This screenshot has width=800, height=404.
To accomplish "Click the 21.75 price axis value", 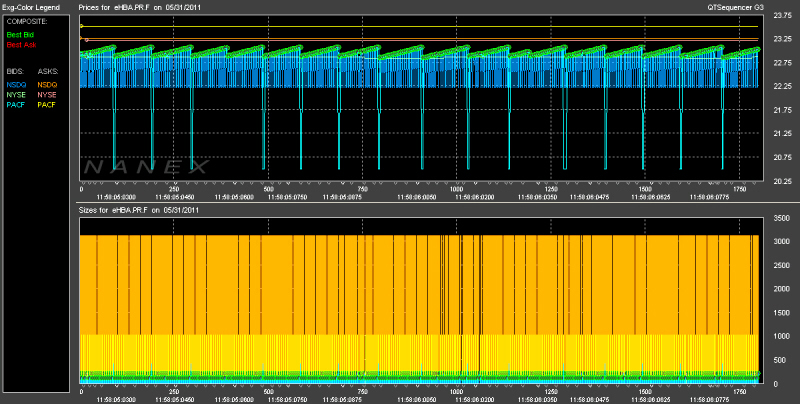I will [783, 110].
